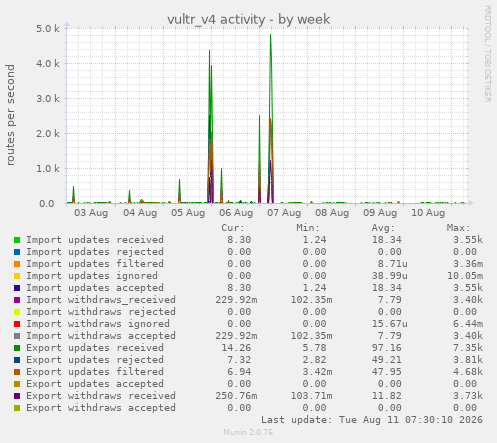Click the 'Max:' column header

click(x=458, y=228)
